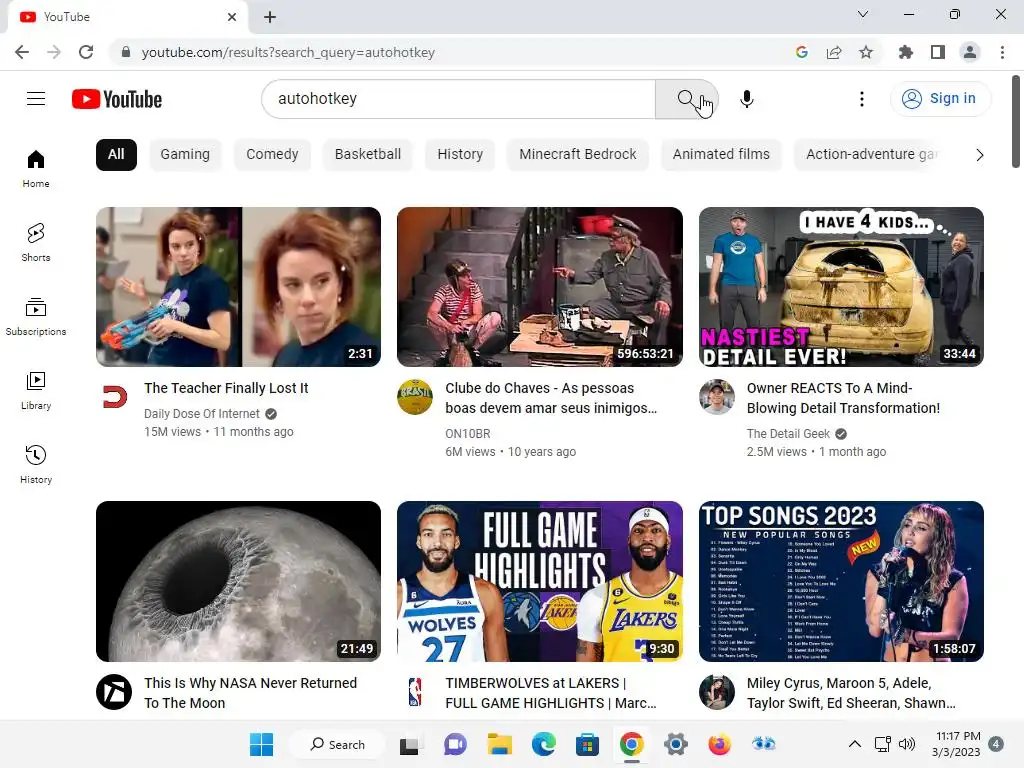Click This Is Why NASA Never Returned title

250,693
